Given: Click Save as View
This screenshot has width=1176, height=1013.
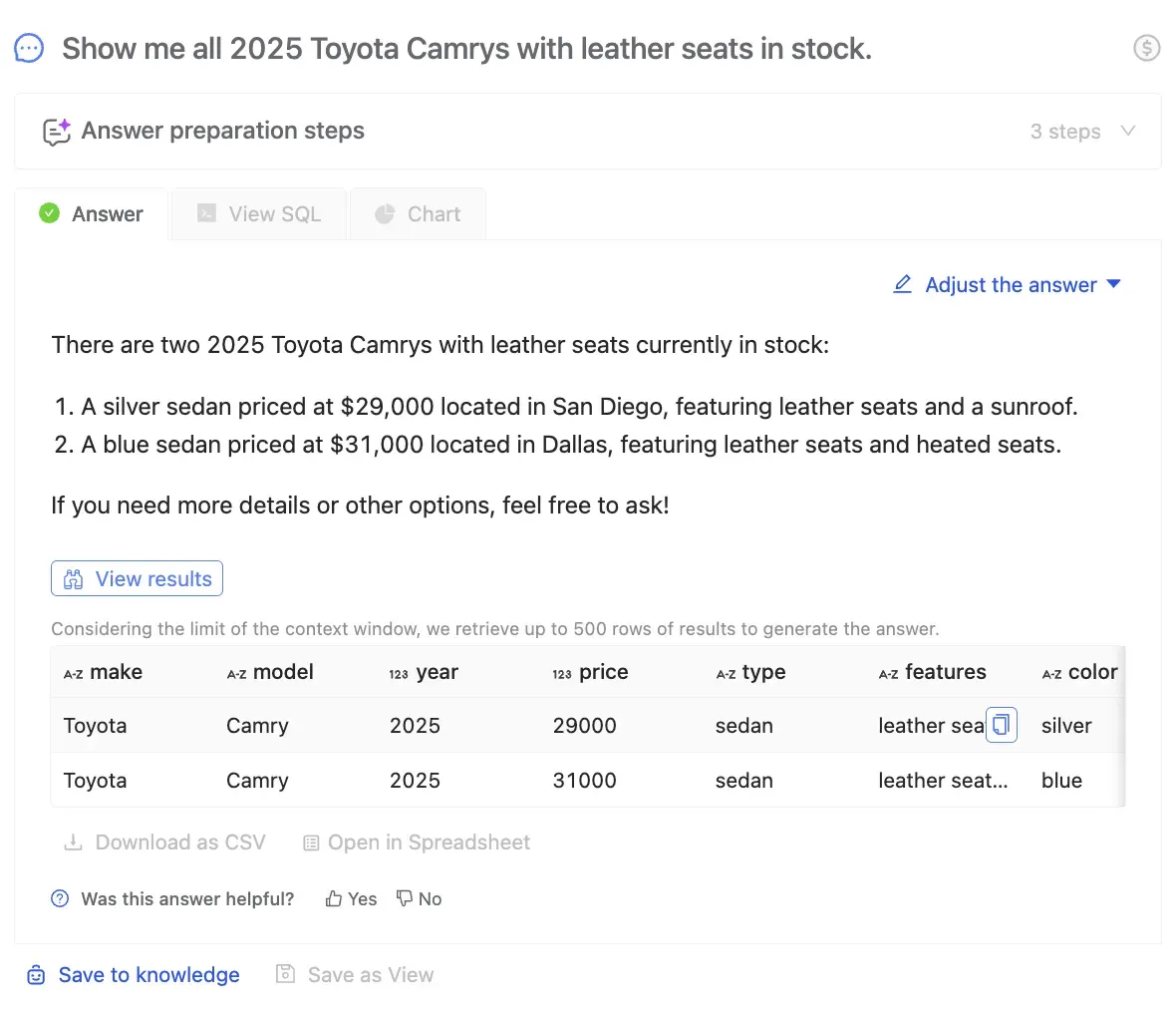Looking at the screenshot, I should (355, 974).
